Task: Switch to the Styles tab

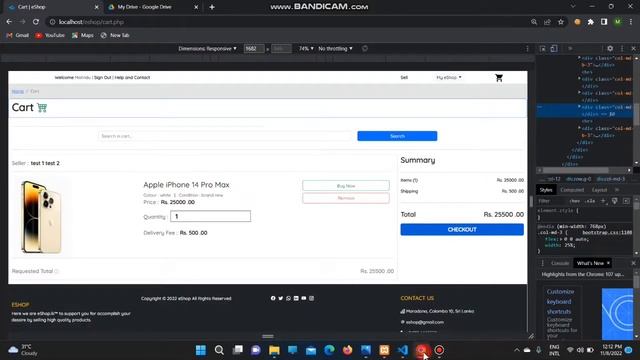Action: click(x=546, y=190)
